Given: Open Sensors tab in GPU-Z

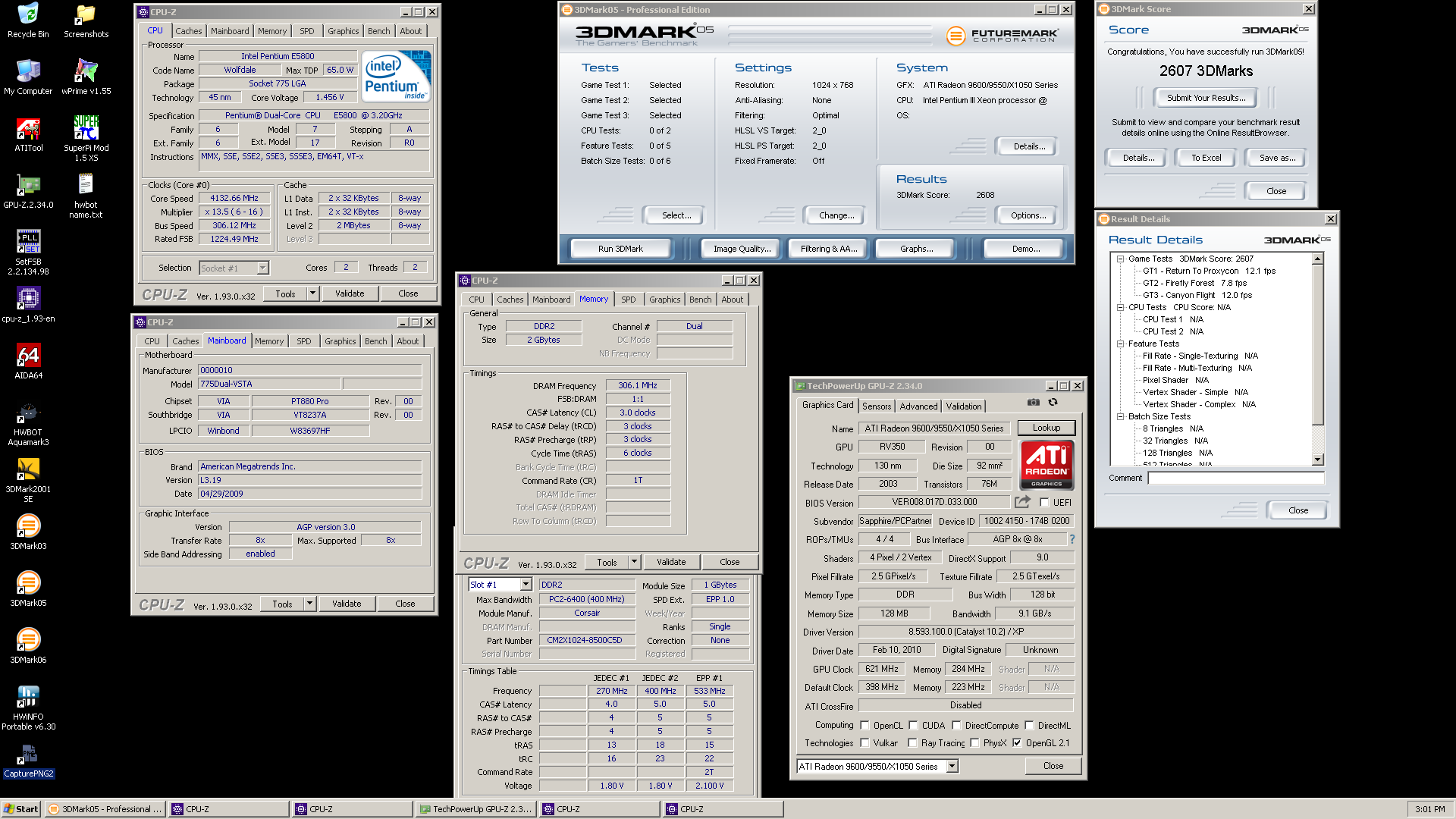Looking at the screenshot, I should point(877,406).
